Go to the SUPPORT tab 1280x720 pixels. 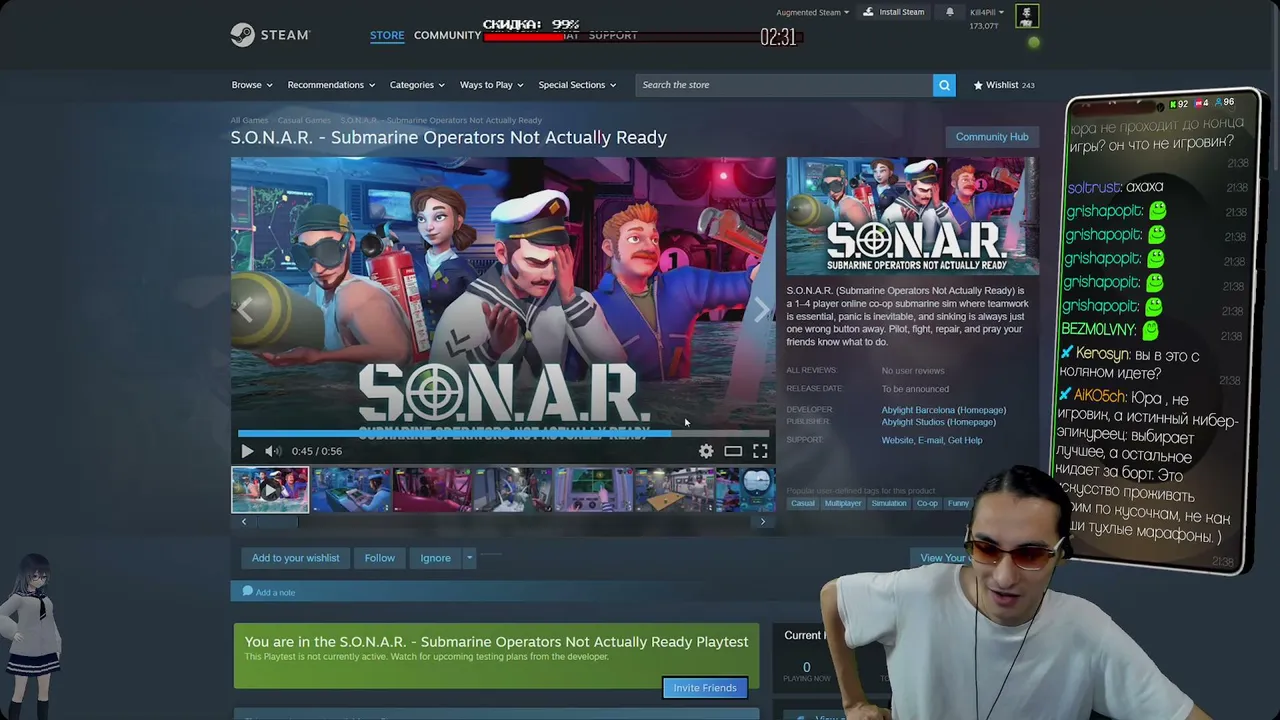pos(613,35)
